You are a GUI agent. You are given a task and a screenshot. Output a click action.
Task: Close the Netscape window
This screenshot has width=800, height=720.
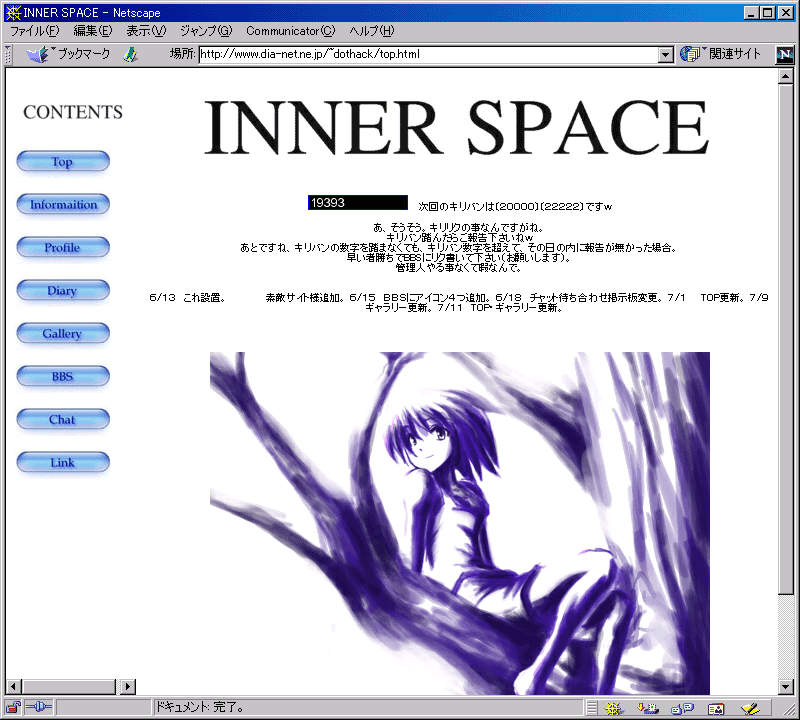point(786,13)
